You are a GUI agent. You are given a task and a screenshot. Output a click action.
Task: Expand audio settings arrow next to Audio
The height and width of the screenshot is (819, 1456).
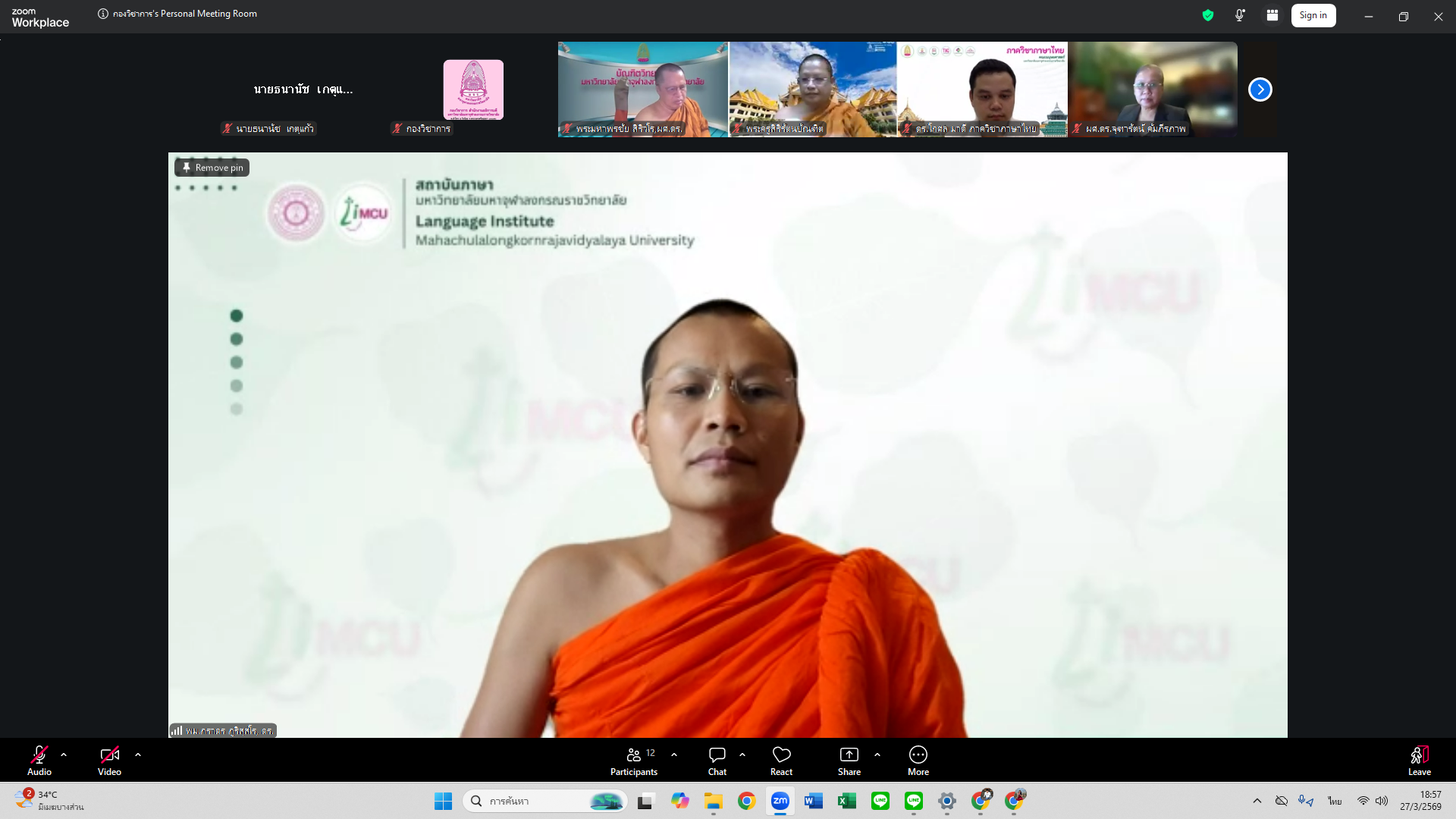(x=64, y=755)
